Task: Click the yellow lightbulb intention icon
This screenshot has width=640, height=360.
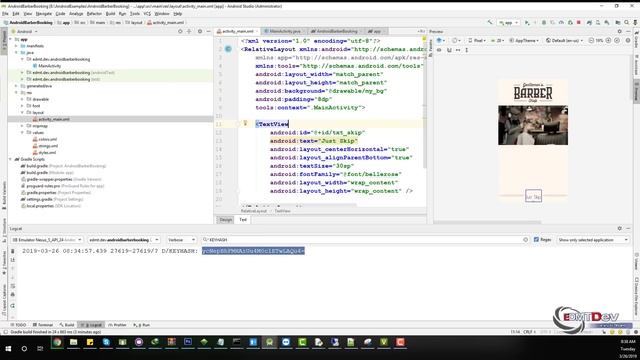Action: [245, 123]
